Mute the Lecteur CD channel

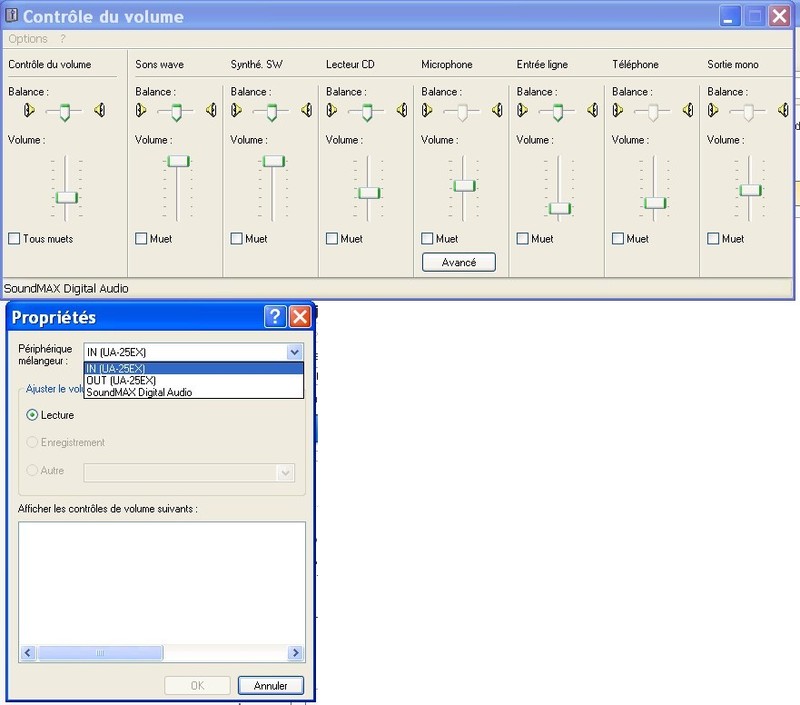pos(332,239)
